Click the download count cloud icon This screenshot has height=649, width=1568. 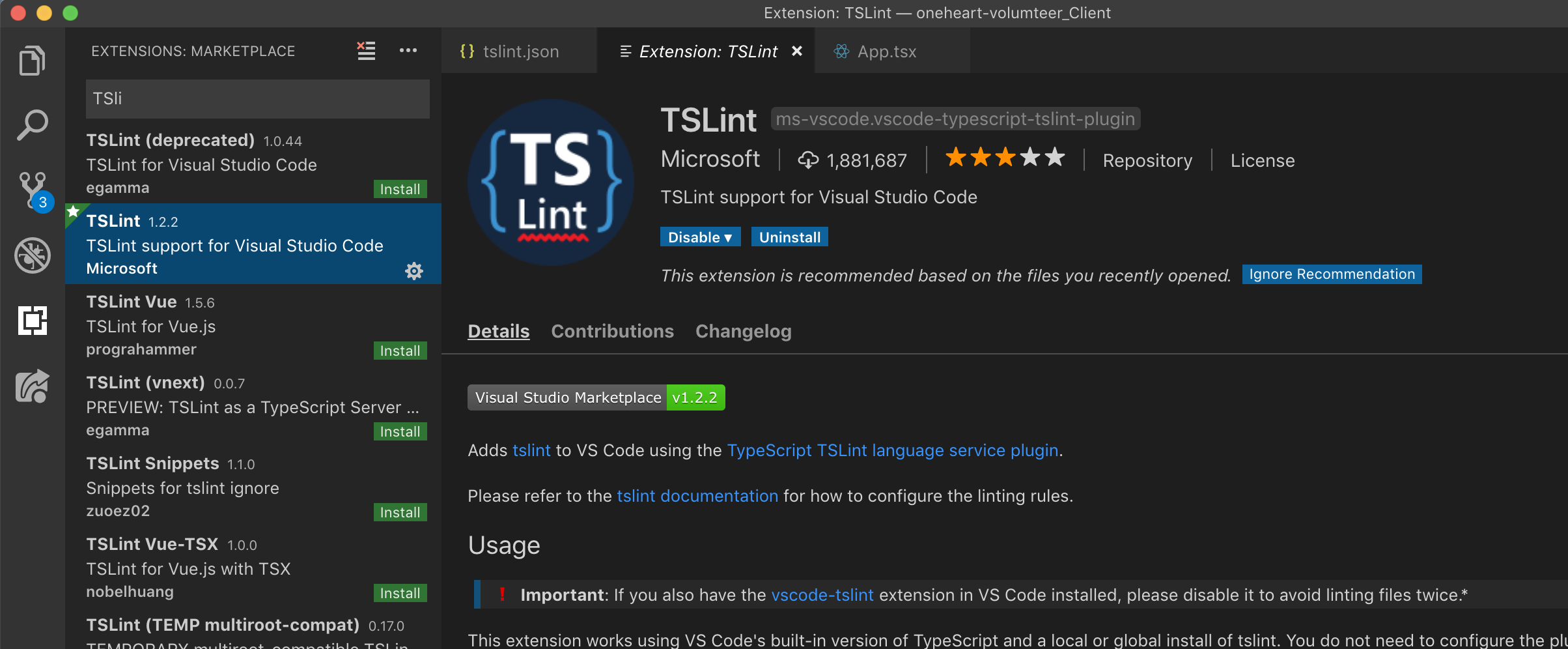point(808,160)
